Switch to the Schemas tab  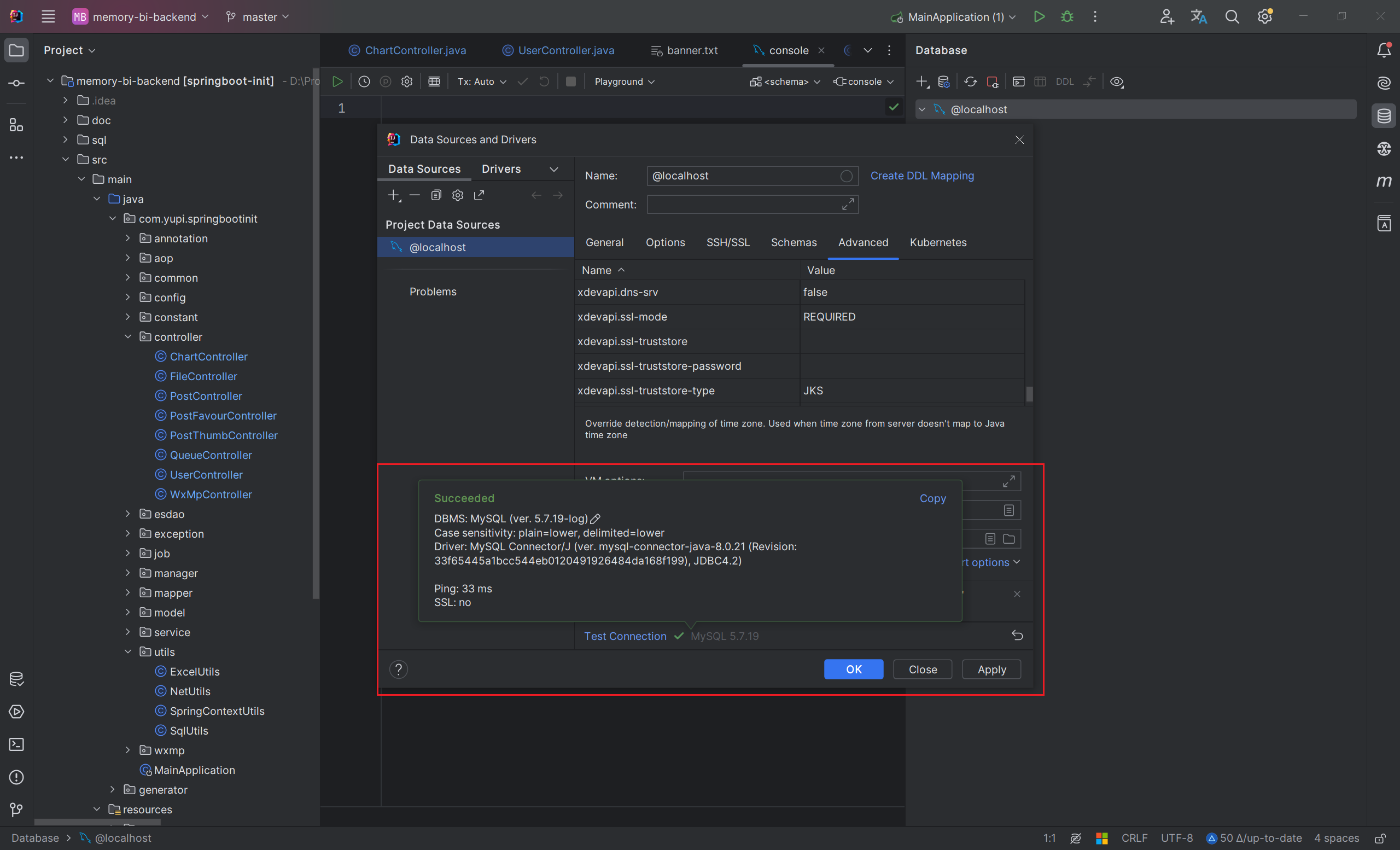pos(794,242)
